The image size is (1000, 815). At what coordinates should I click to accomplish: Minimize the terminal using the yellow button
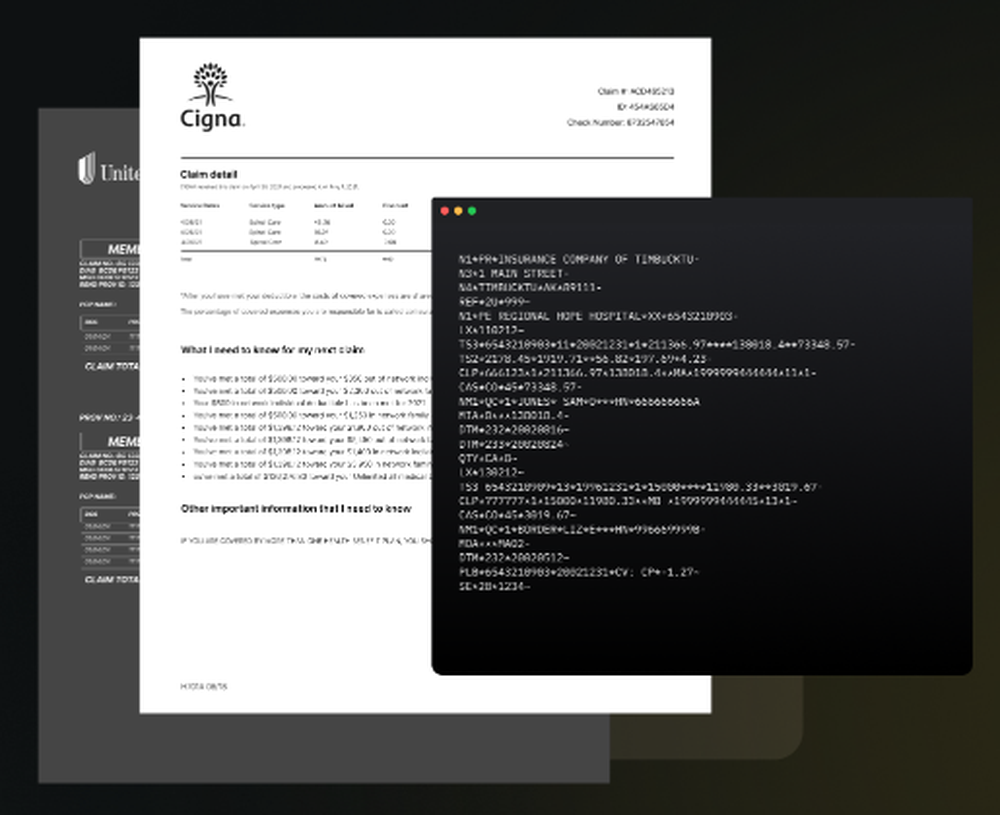click(x=458, y=211)
